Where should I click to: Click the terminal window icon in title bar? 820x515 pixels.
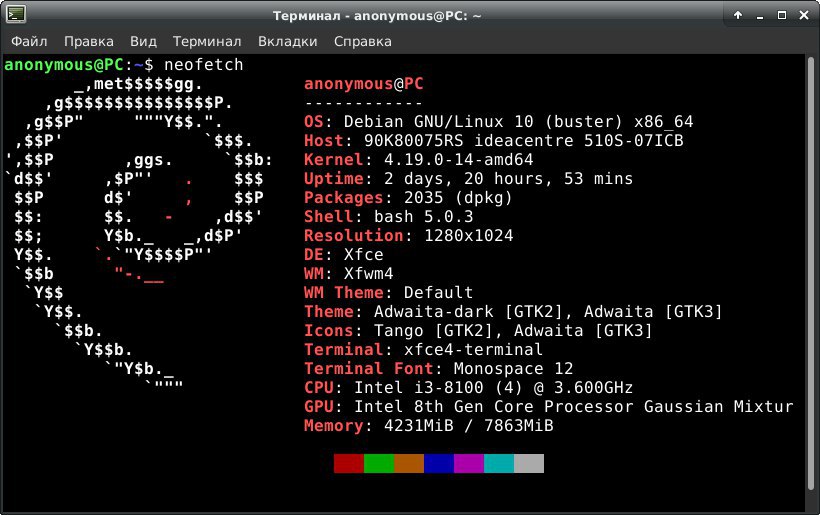point(16,14)
